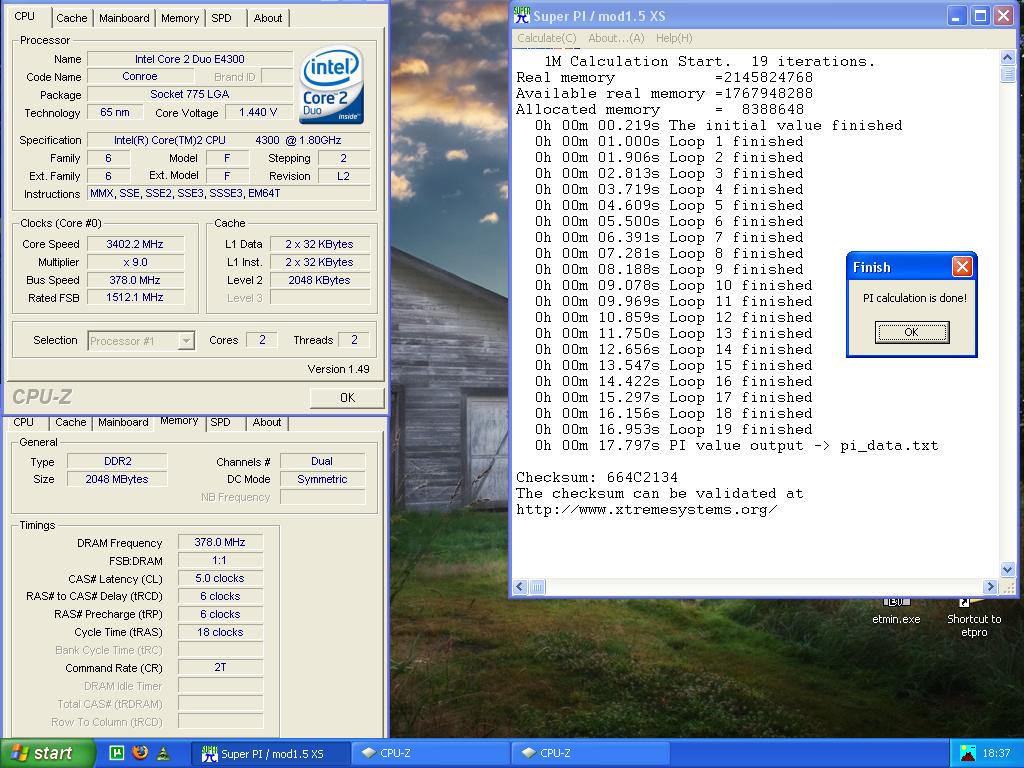Click the Multiplier value x 9.0

point(135,262)
